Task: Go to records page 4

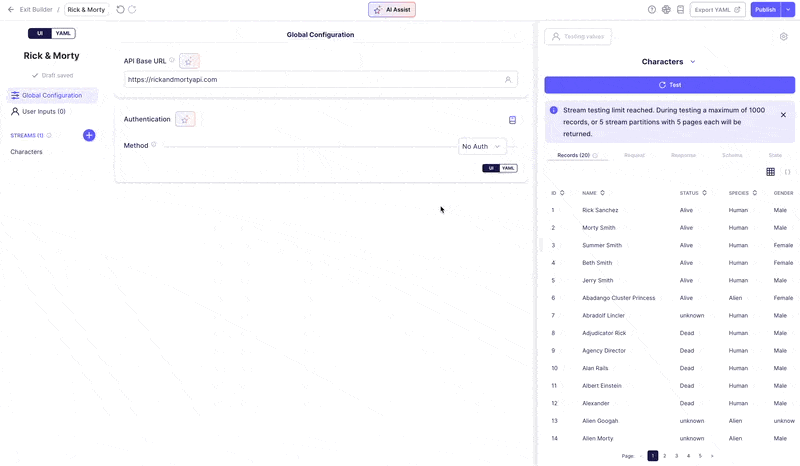Action: coord(688,456)
